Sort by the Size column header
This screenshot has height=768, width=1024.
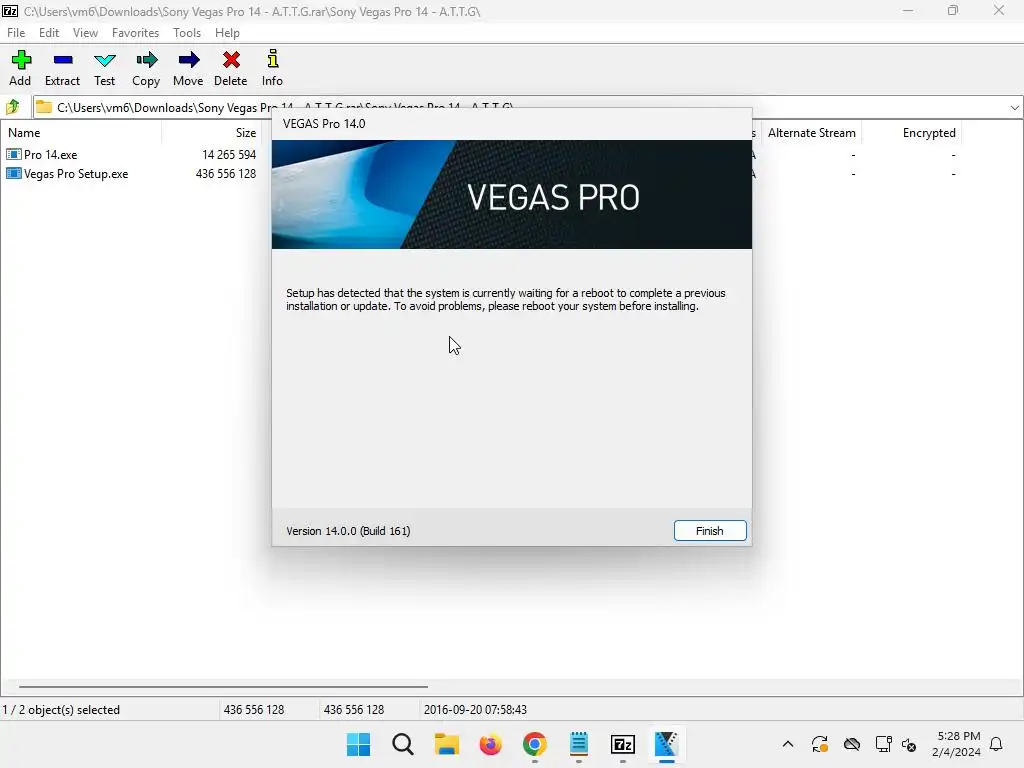point(246,133)
